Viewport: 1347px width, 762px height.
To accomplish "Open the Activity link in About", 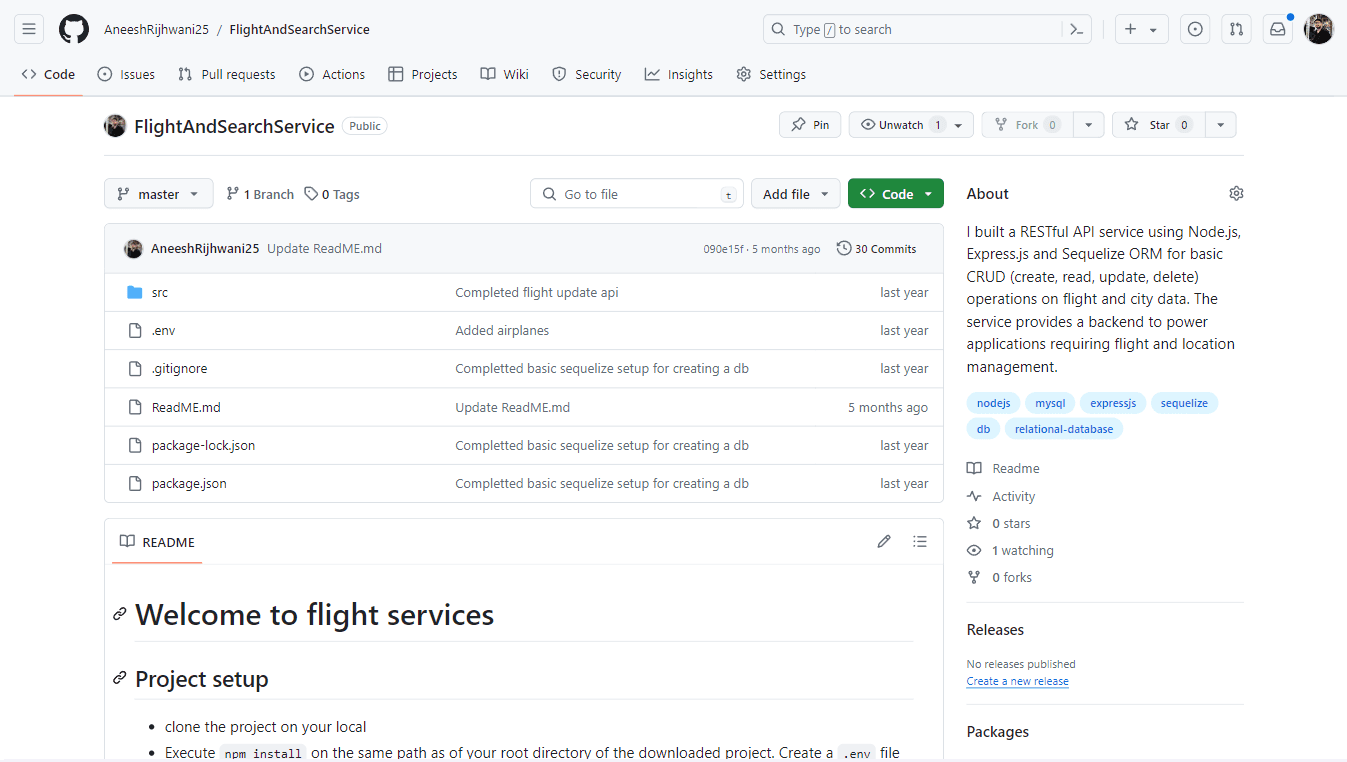I will [1002, 496].
